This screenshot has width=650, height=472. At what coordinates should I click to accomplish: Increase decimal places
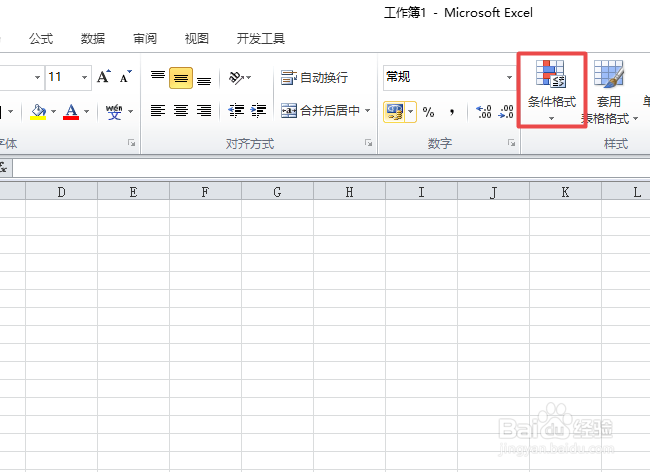[x=484, y=112]
